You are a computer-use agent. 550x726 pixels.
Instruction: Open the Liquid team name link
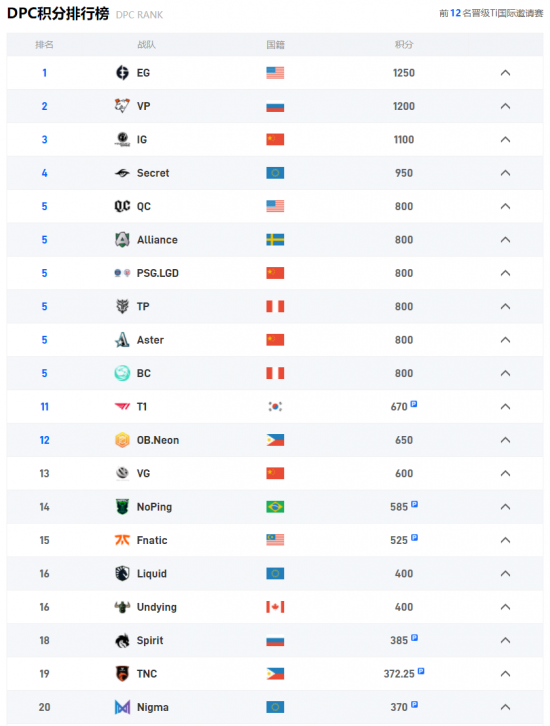pos(152,574)
